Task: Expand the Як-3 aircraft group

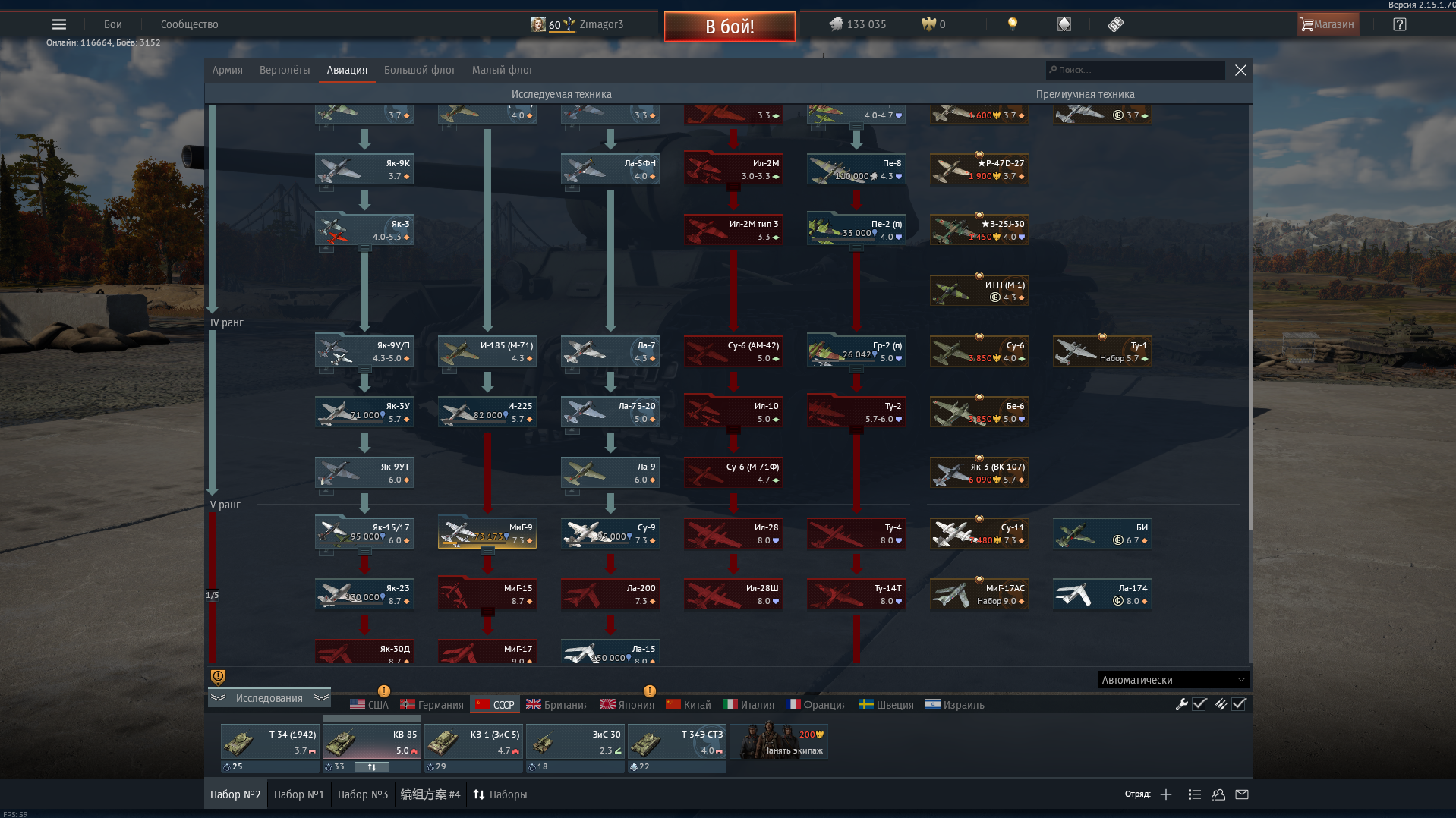Action: click(x=364, y=248)
